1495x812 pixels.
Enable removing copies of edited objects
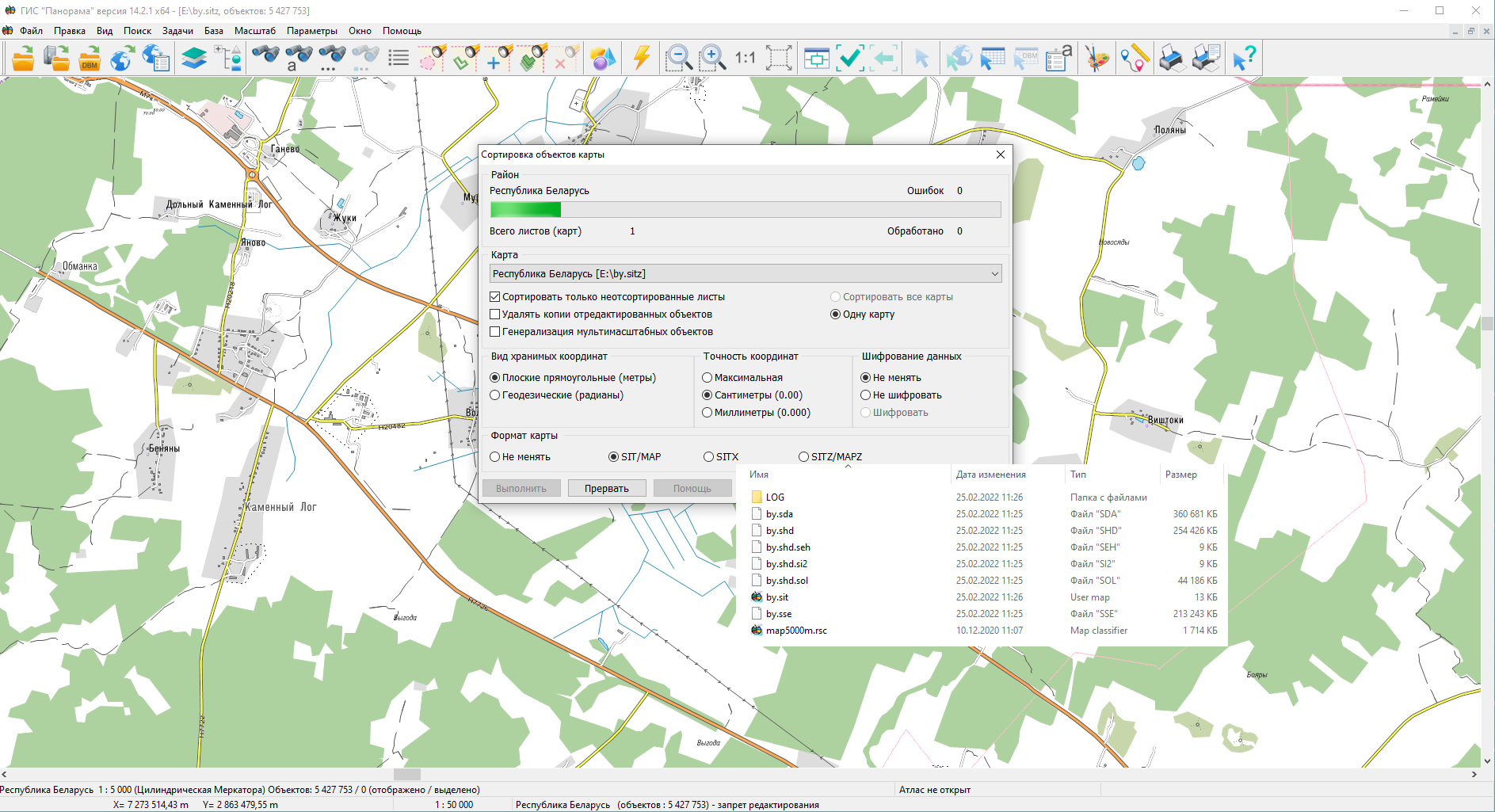495,315
